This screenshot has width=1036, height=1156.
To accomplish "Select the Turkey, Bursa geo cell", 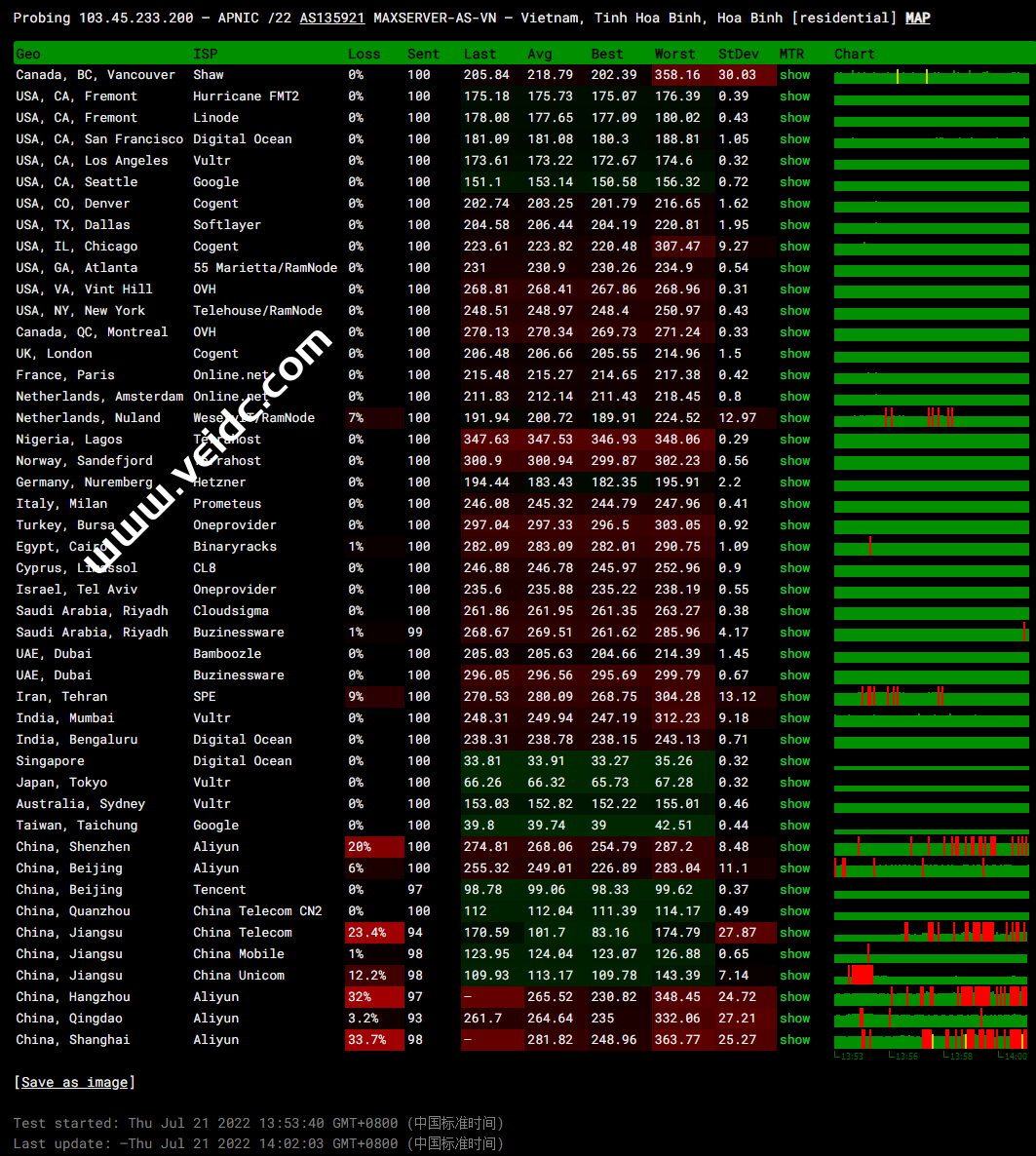I will click(65, 525).
